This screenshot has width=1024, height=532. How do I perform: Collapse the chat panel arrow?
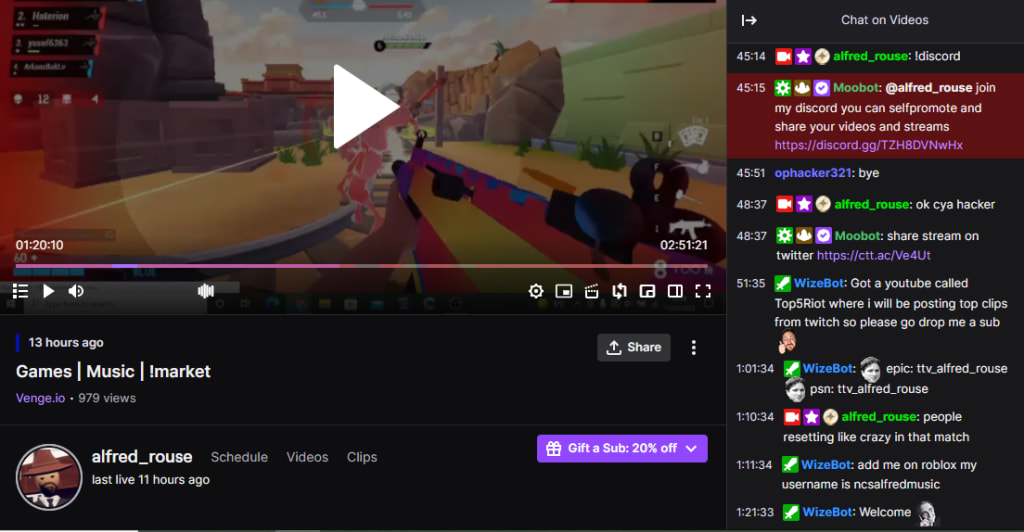pyautogui.click(x=749, y=20)
